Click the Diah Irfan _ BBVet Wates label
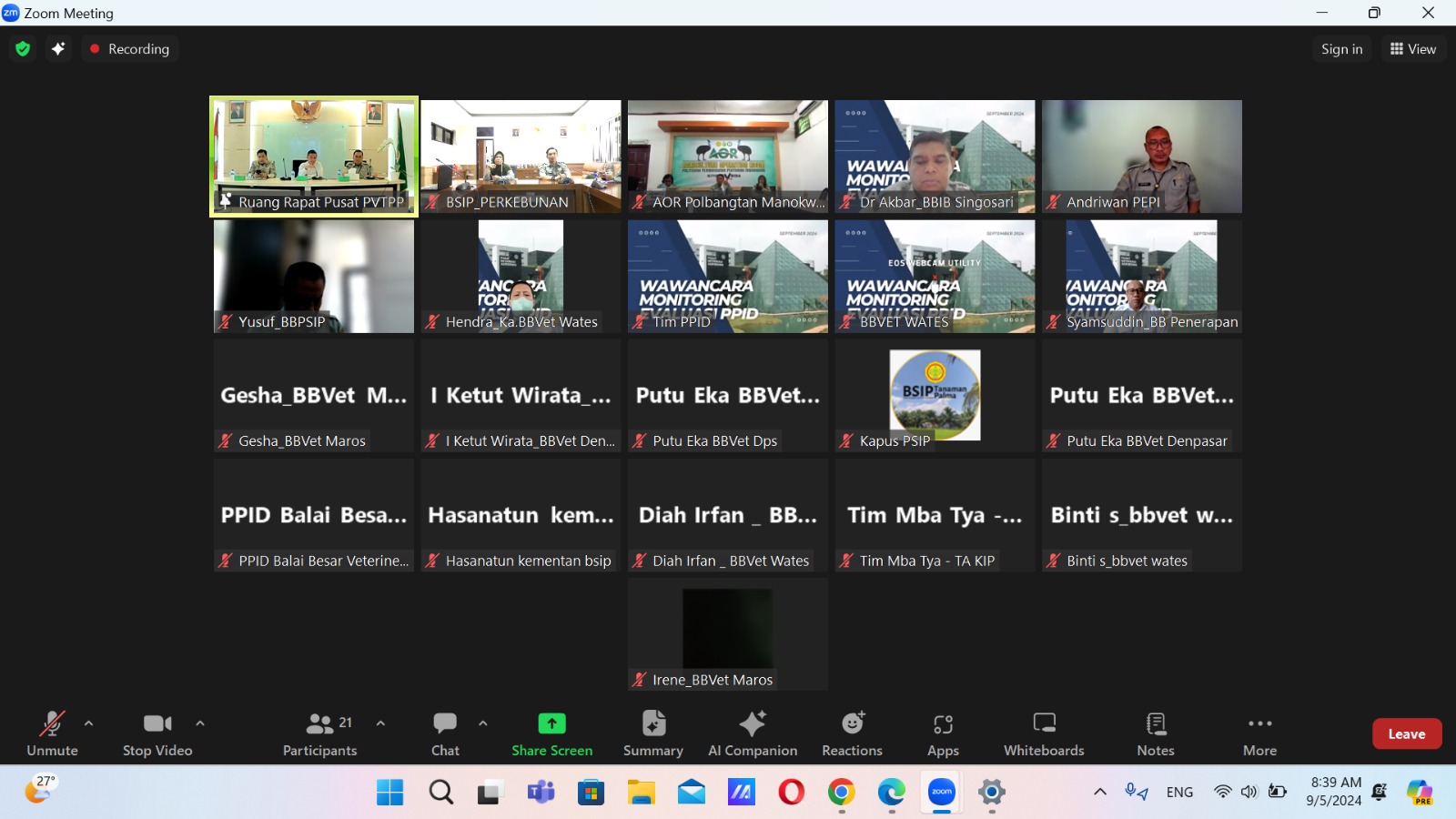This screenshot has width=1456, height=819. 731,561
